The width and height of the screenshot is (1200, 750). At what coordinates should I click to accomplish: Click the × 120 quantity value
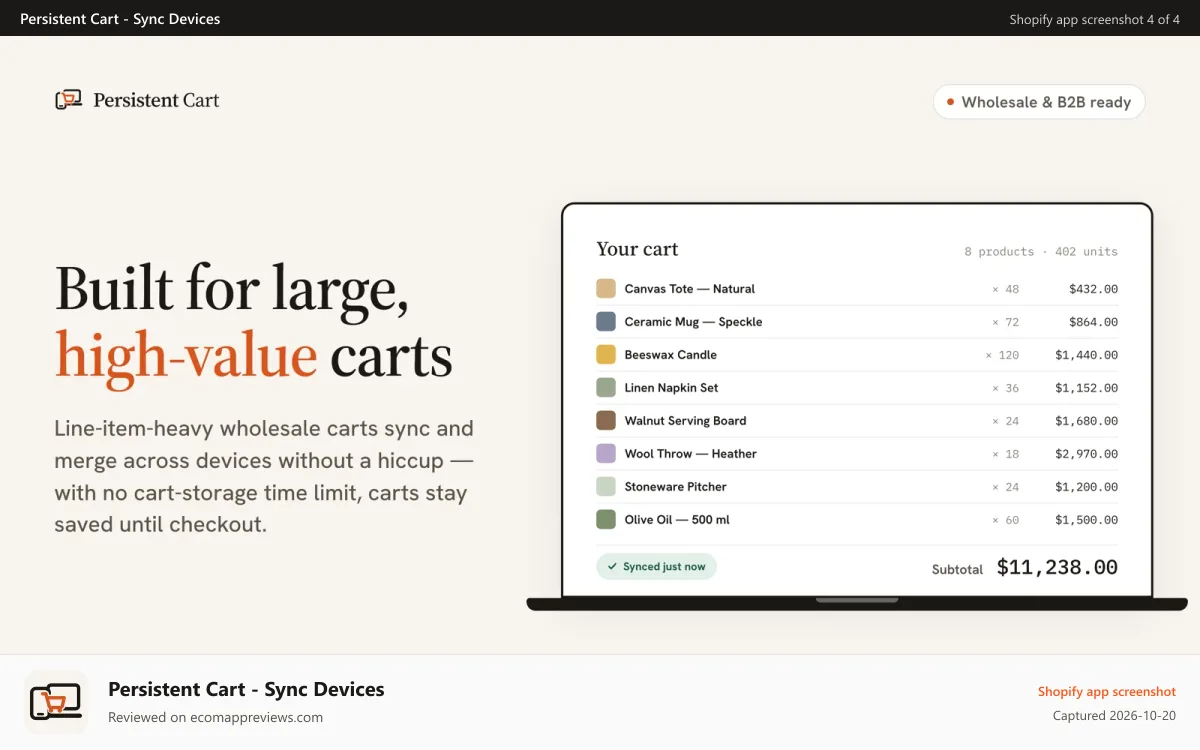[1002, 355]
